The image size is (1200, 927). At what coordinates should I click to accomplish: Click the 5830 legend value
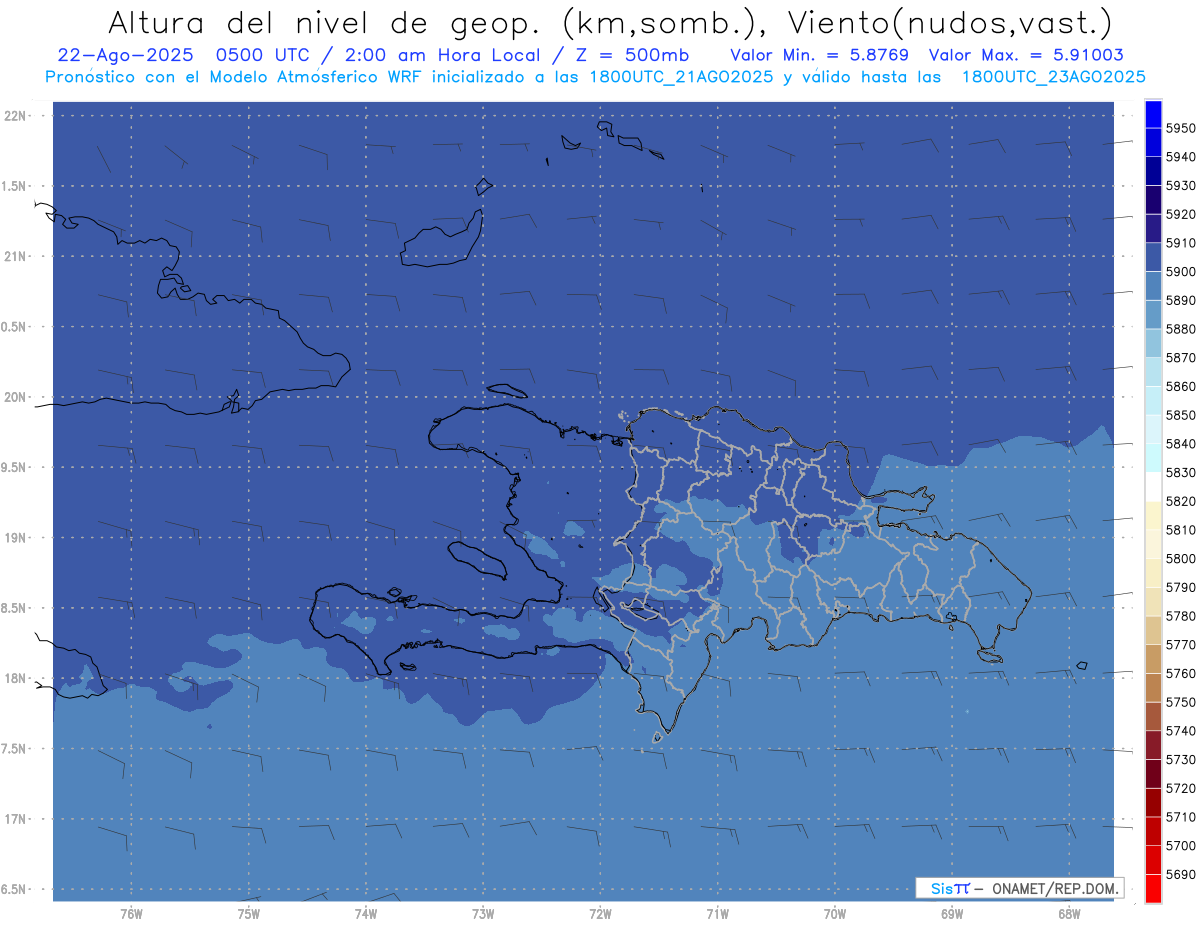[1180, 472]
